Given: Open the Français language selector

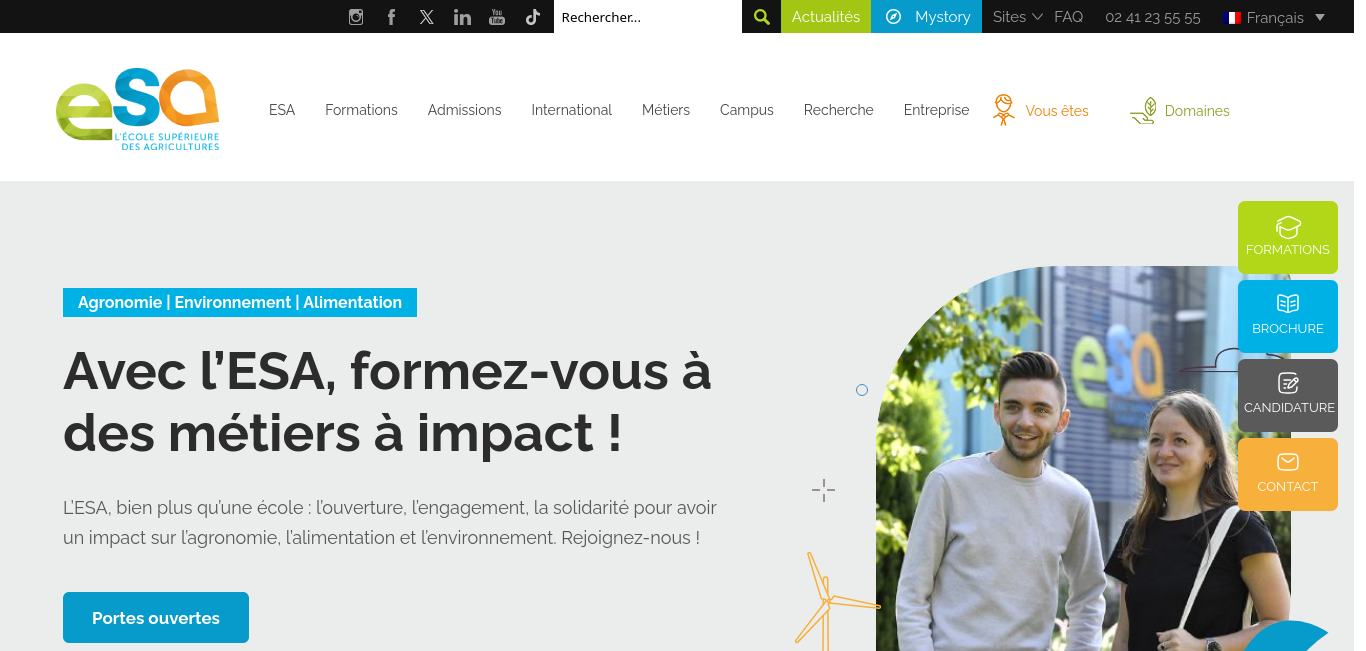Looking at the screenshot, I should [x=1274, y=17].
